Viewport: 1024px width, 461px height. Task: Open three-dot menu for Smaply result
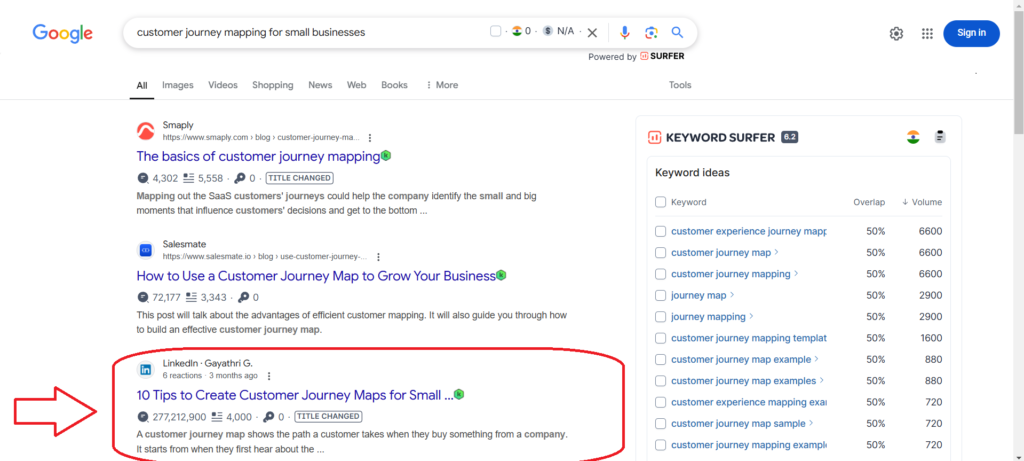tap(370, 138)
